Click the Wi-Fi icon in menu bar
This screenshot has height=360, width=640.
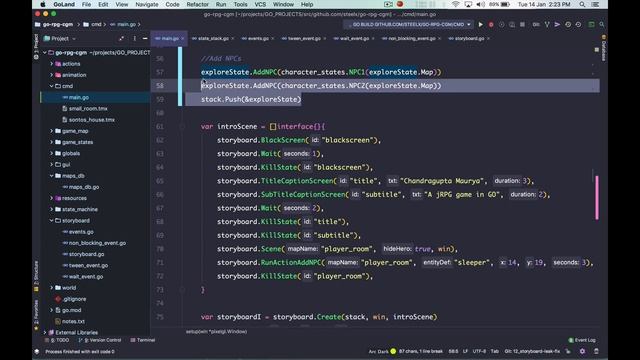[456, 4]
